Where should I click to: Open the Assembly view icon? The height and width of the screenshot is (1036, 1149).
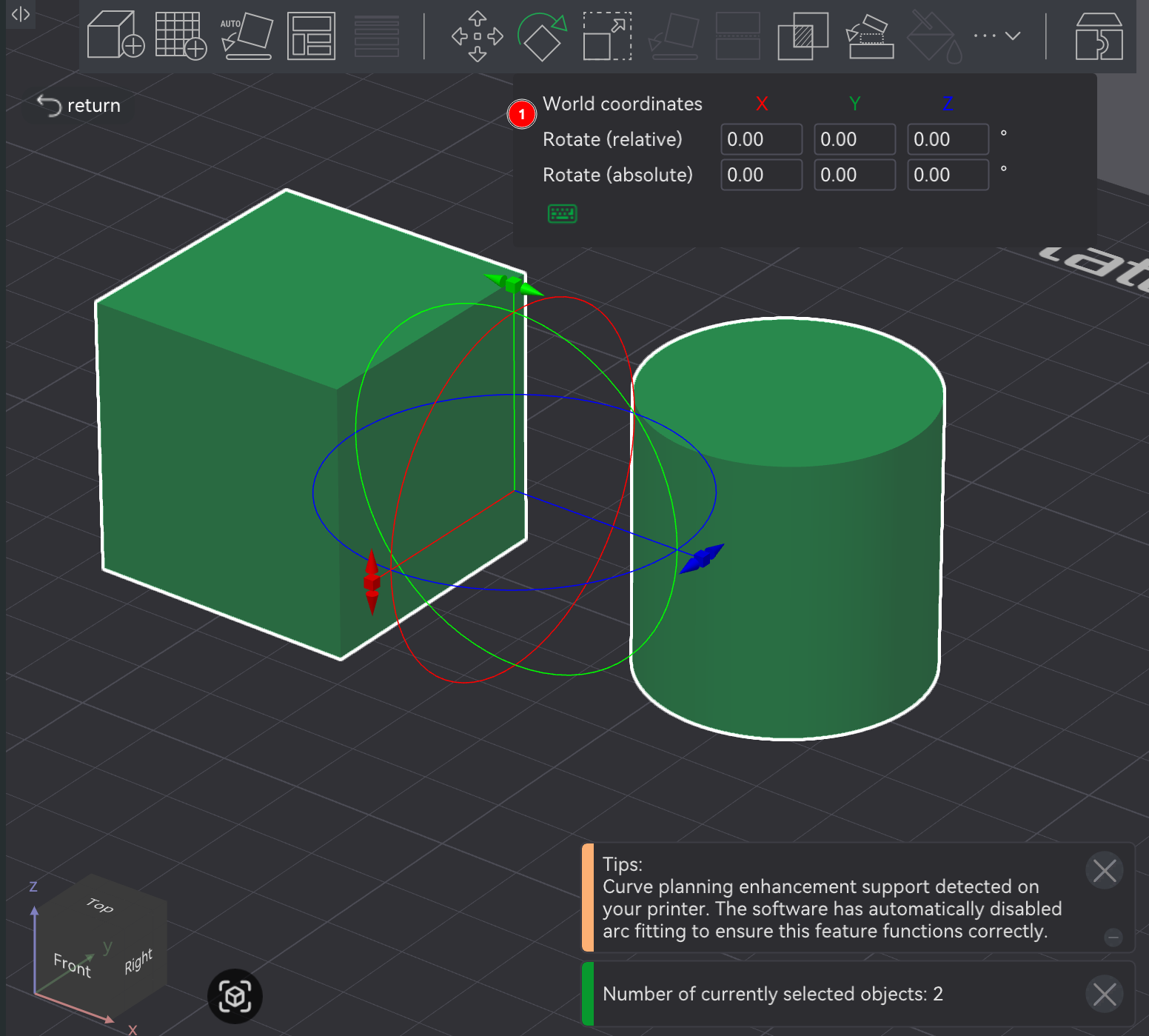[x=1099, y=36]
